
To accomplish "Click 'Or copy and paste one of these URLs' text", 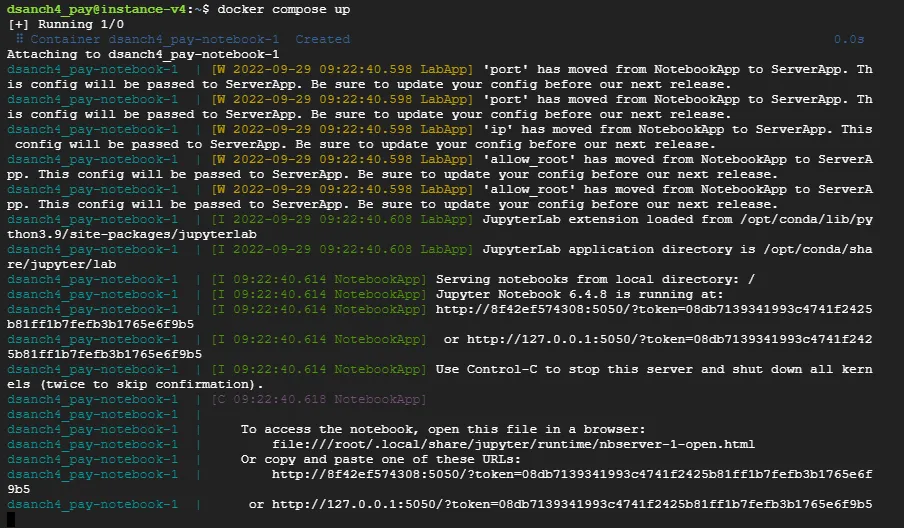I will tap(394, 459).
